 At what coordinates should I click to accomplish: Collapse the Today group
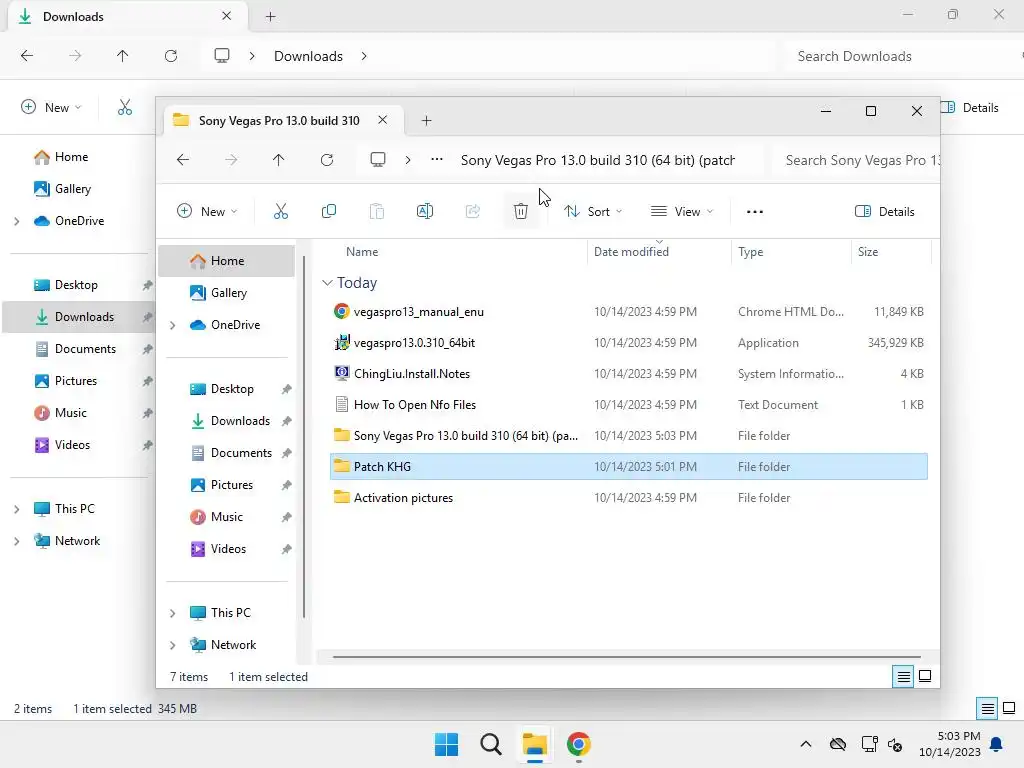click(x=327, y=283)
